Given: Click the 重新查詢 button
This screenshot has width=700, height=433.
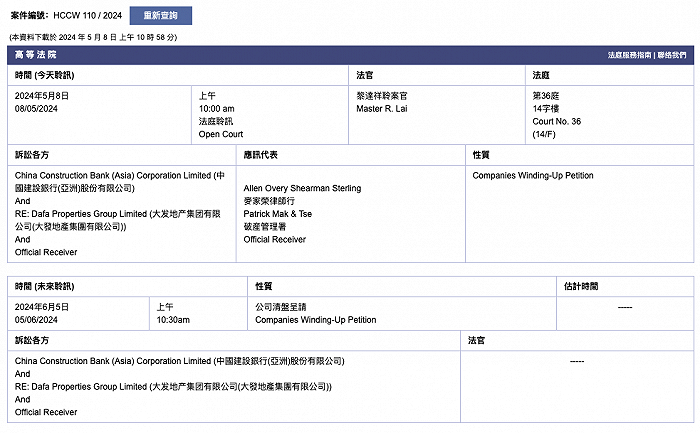Looking at the screenshot, I should click(x=160, y=16).
